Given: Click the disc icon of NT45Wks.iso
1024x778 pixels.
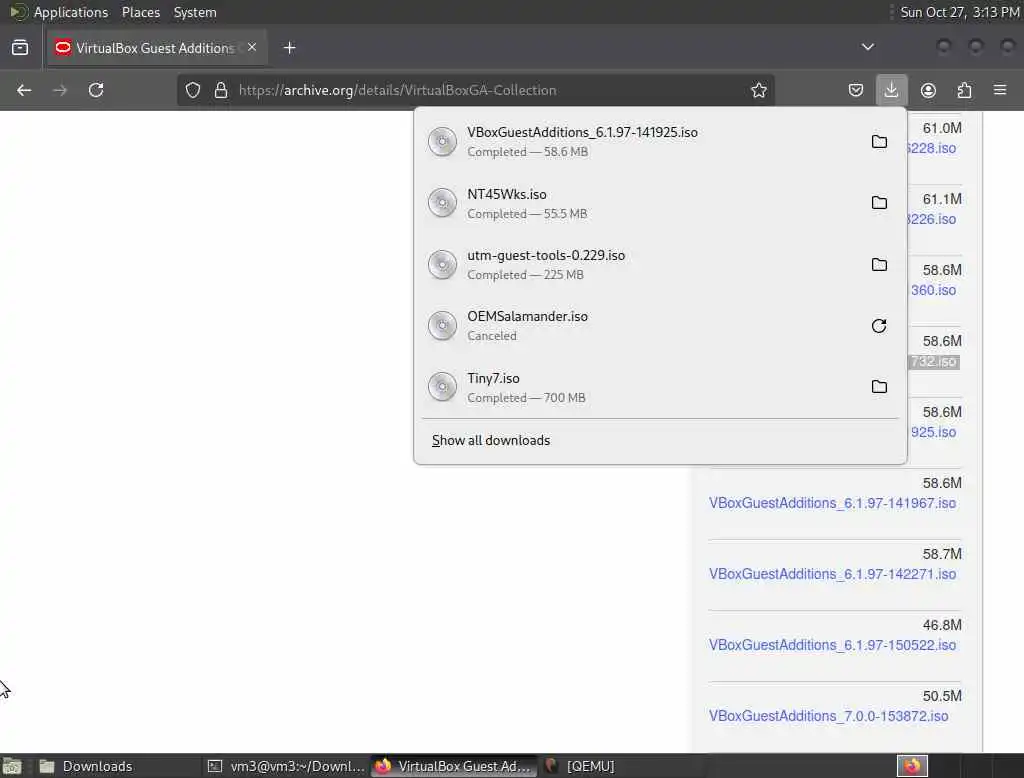Looking at the screenshot, I should click(442, 203).
